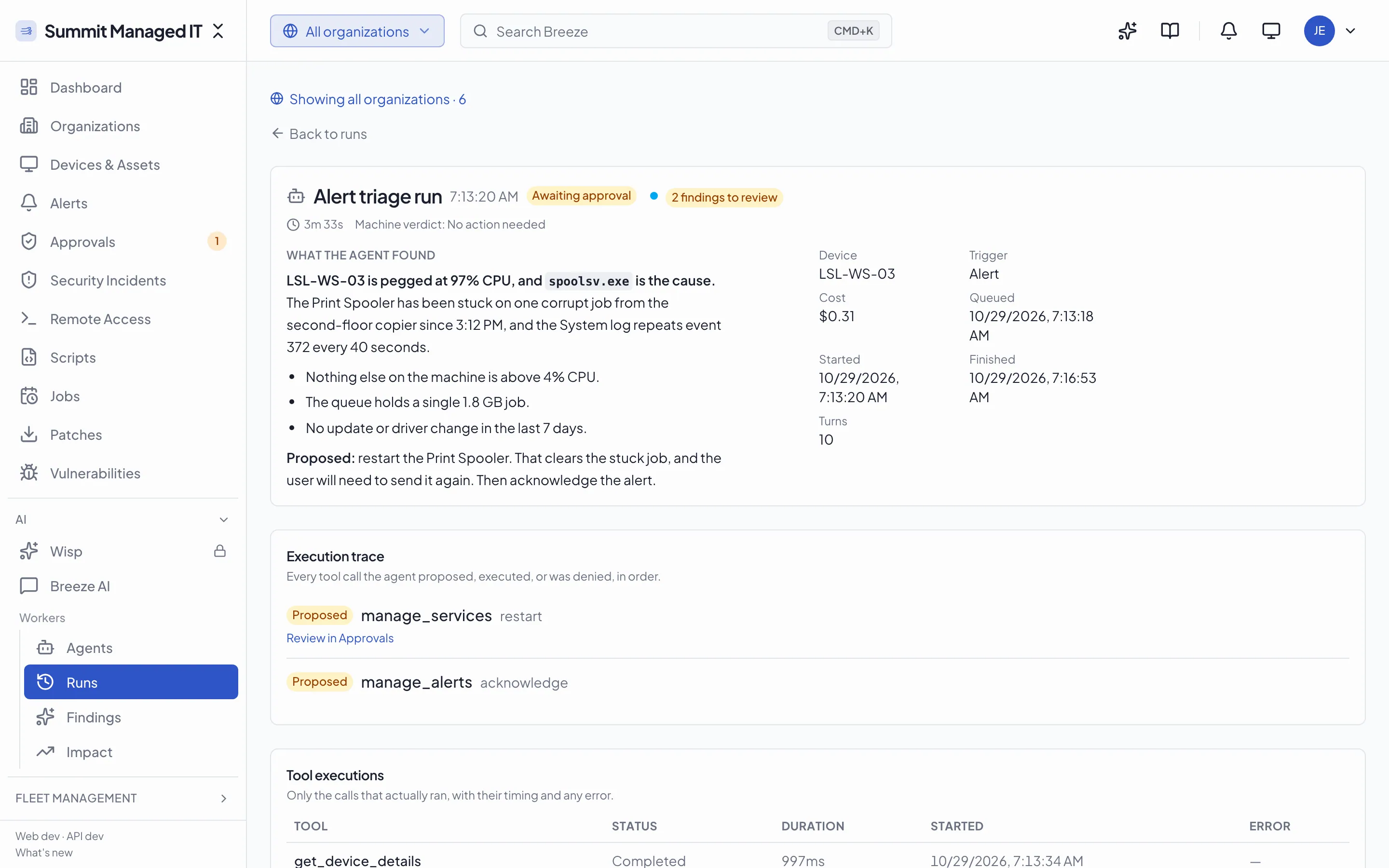1389x868 pixels.
Task: Open Agents under Workers
Action: click(131, 648)
